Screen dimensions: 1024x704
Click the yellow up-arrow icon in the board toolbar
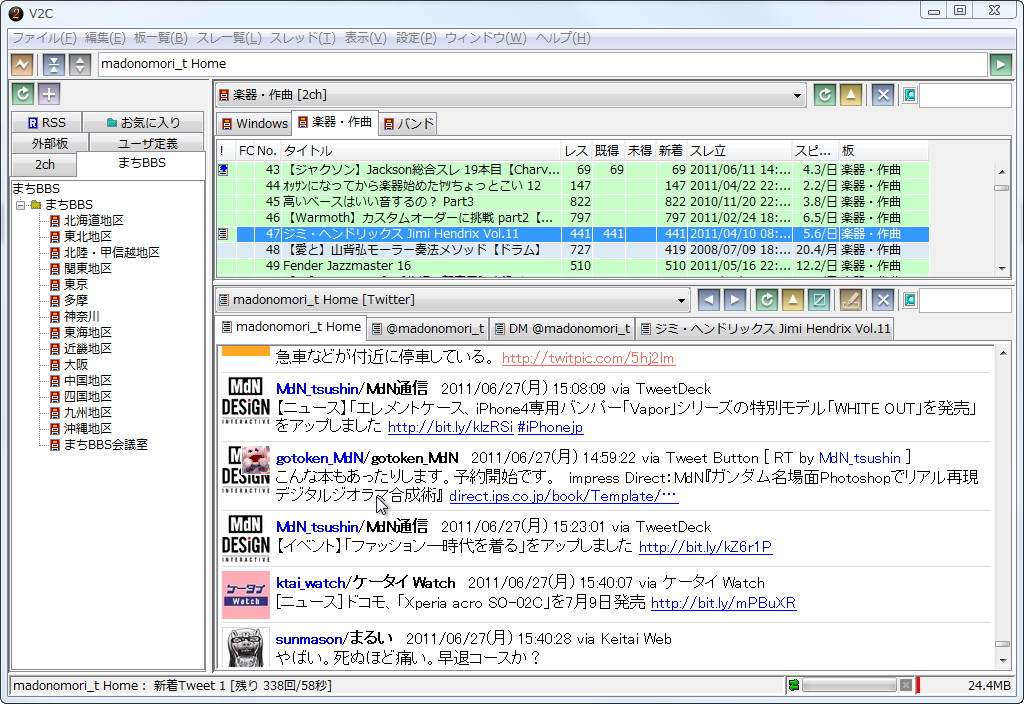click(851, 94)
